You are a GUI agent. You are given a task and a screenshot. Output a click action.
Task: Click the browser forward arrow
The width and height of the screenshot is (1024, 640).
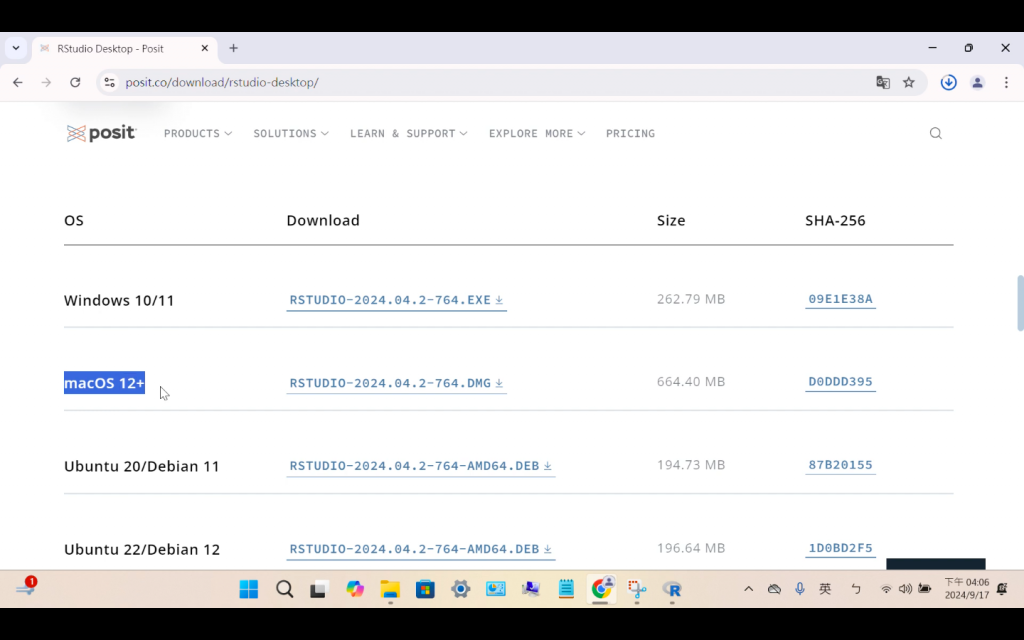coord(46,82)
